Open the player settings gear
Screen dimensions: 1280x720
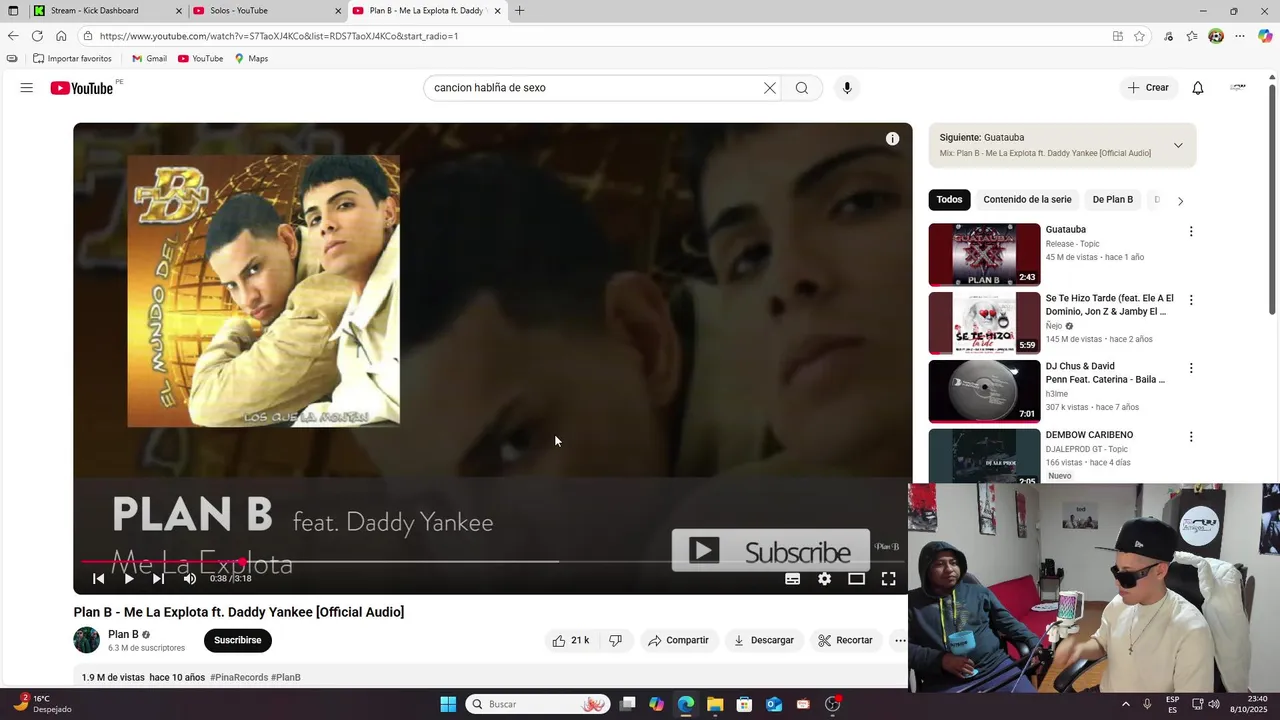[x=825, y=578]
